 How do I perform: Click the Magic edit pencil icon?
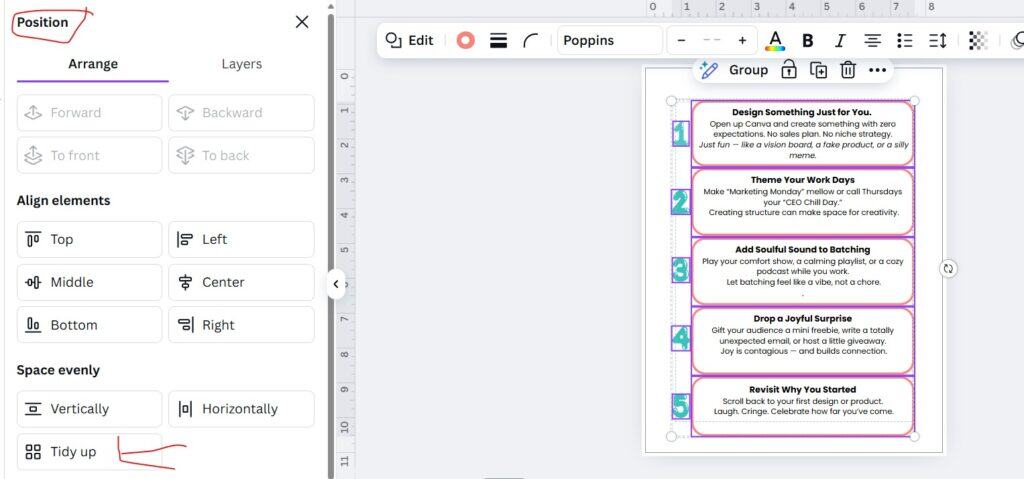pos(709,70)
